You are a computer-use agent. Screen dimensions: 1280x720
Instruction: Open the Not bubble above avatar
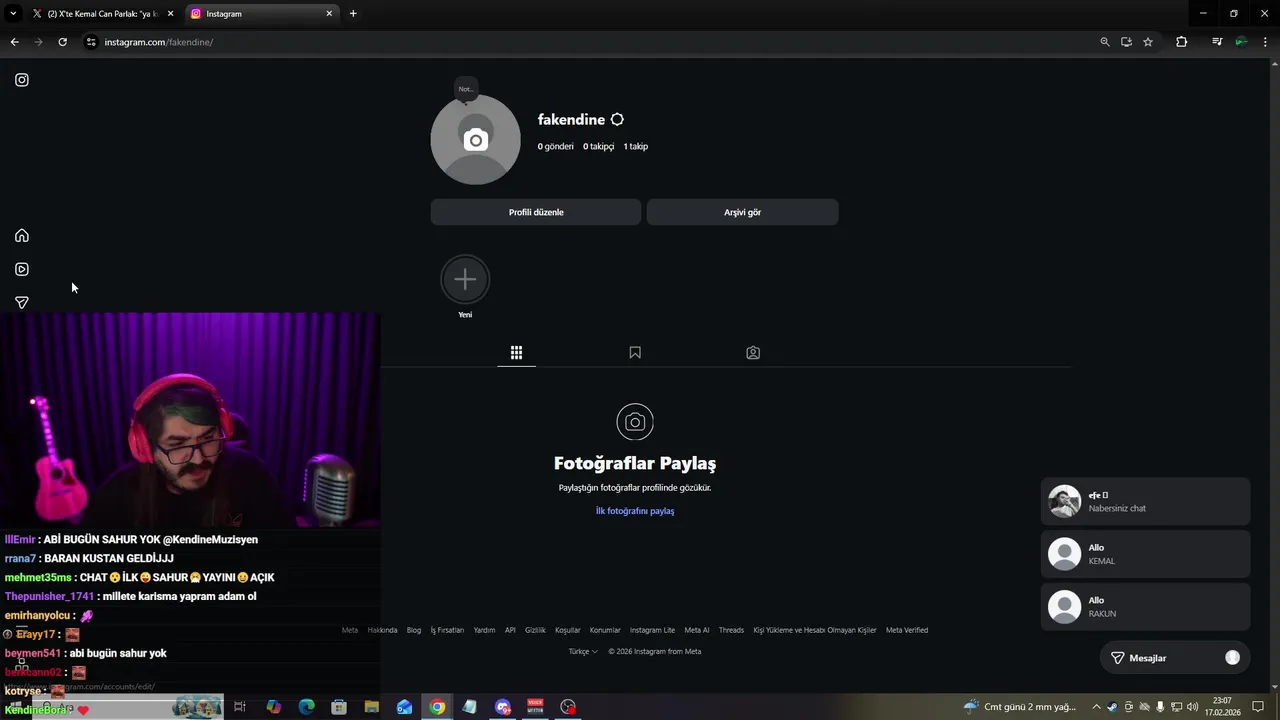tap(466, 89)
